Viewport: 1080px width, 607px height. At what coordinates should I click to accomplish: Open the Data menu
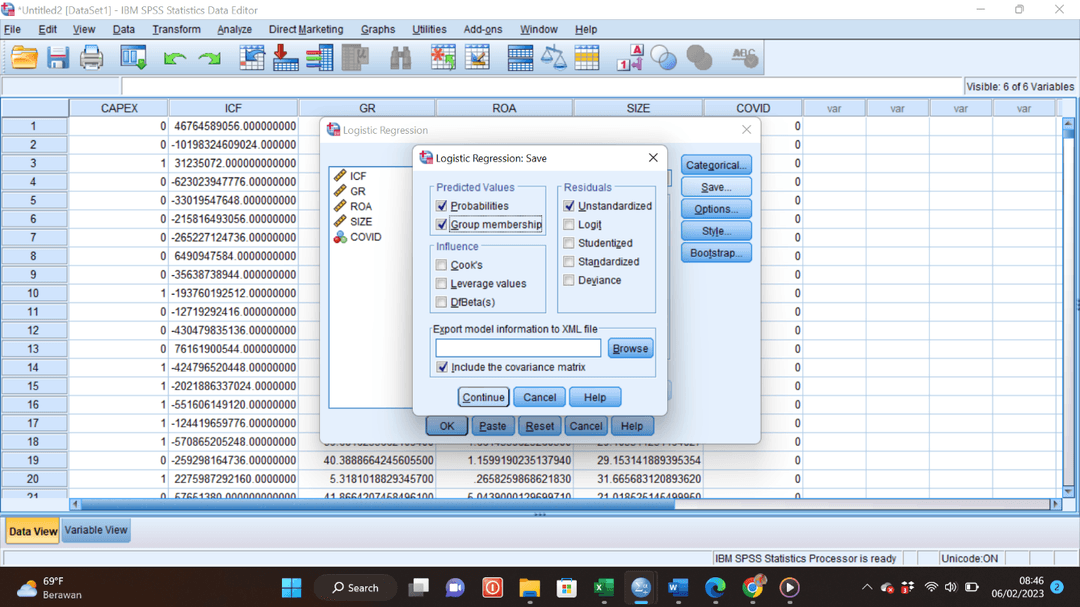[x=124, y=30]
